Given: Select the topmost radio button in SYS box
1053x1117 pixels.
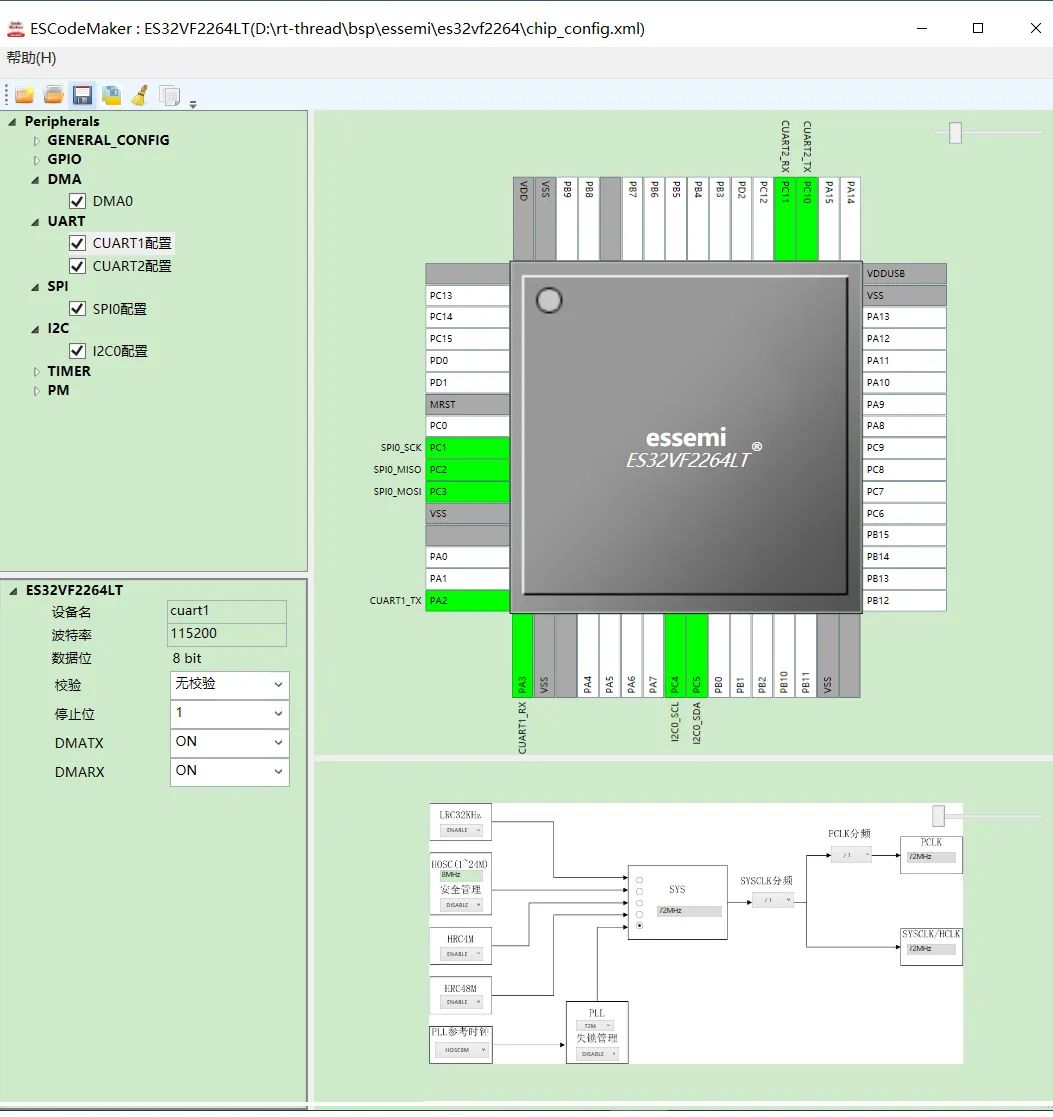Looking at the screenshot, I should [640, 880].
